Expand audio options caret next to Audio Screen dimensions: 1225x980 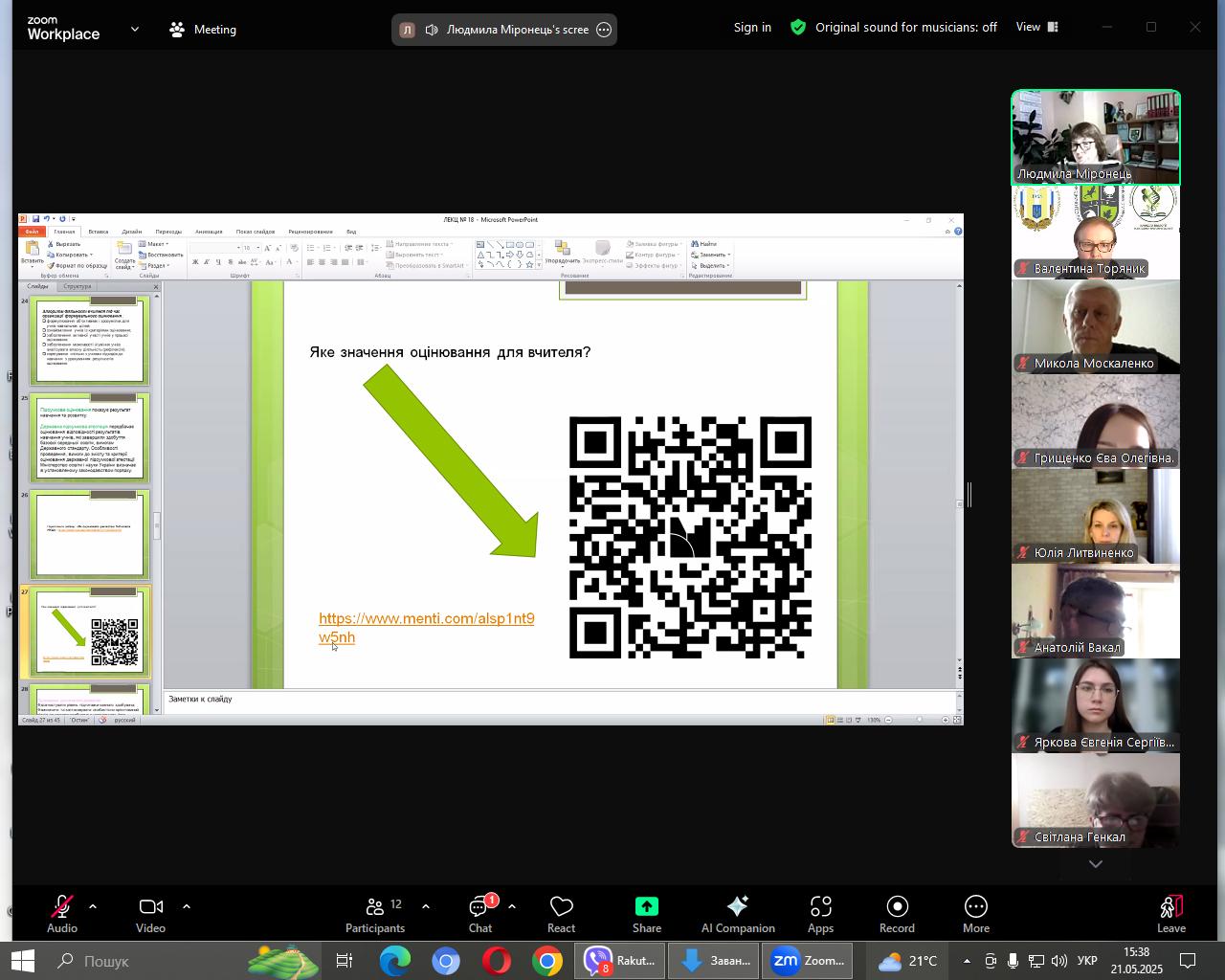click(x=93, y=906)
